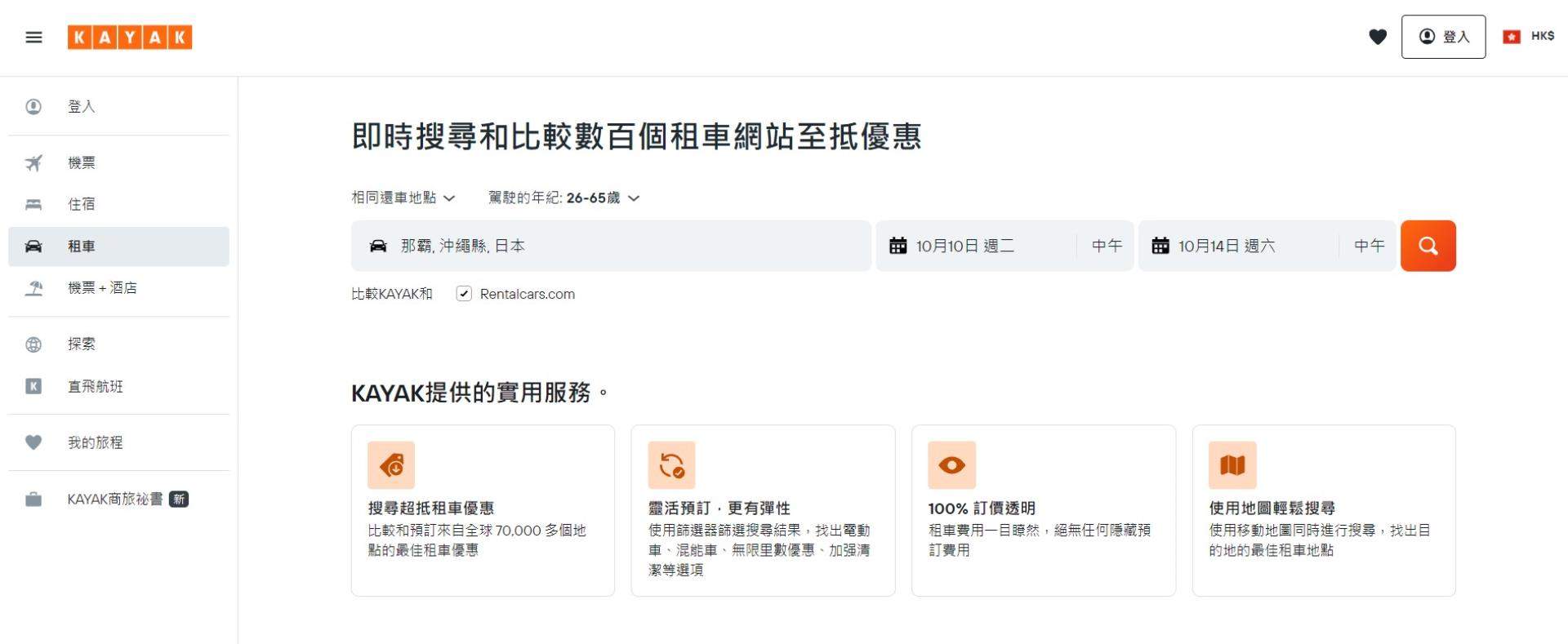Select 登入 in the sidebar
1568x644 pixels.
click(x=118, y=107)
